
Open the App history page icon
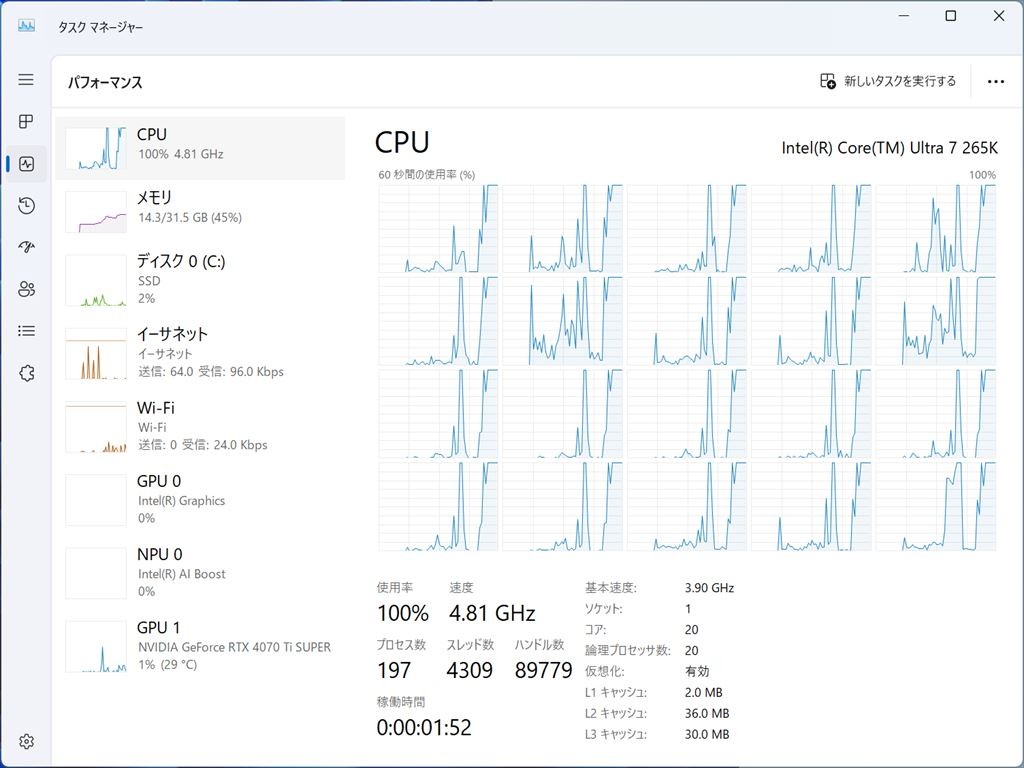(26, 206)
